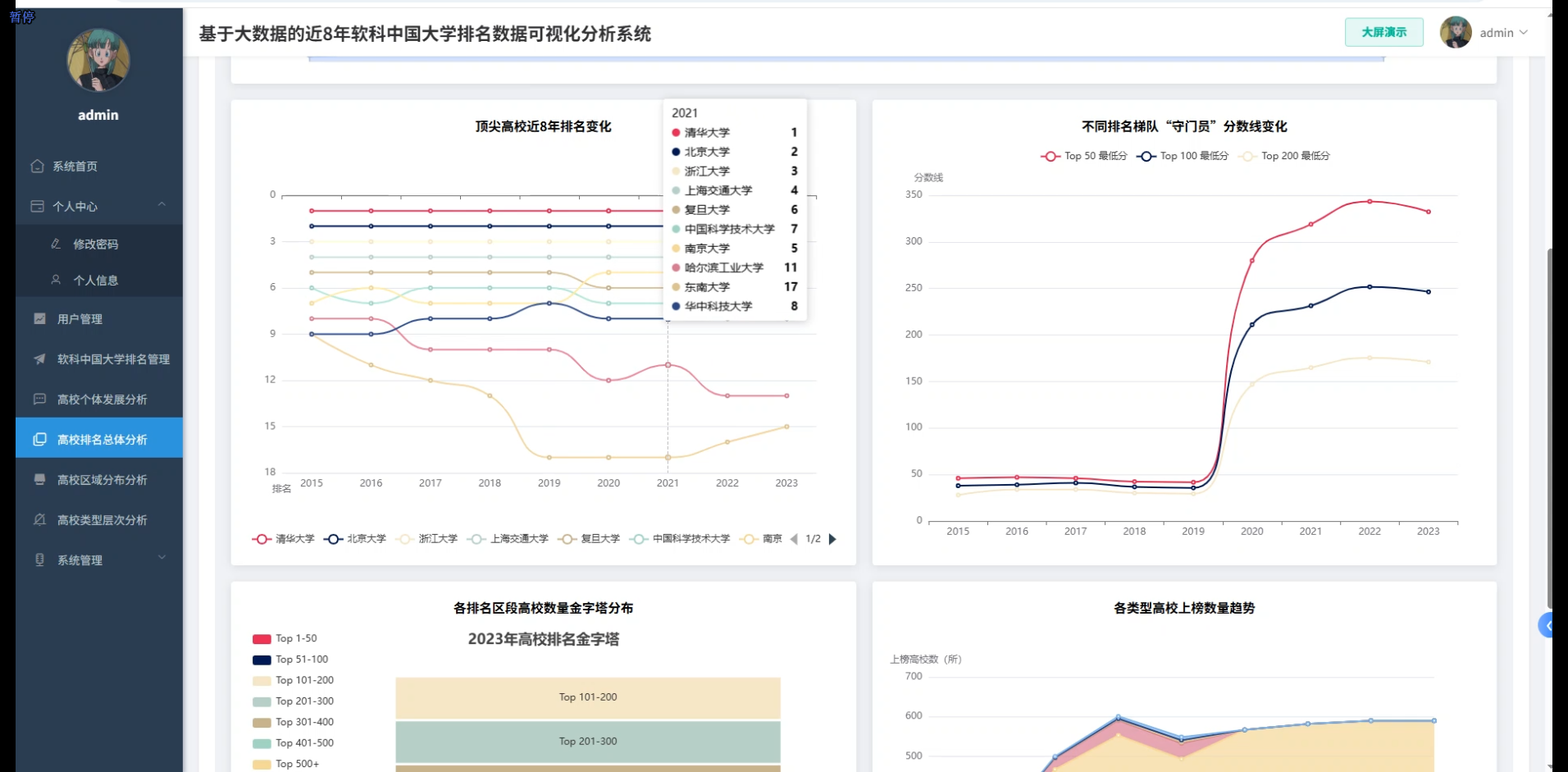Go to previous legend page arrow

(793, 539)
